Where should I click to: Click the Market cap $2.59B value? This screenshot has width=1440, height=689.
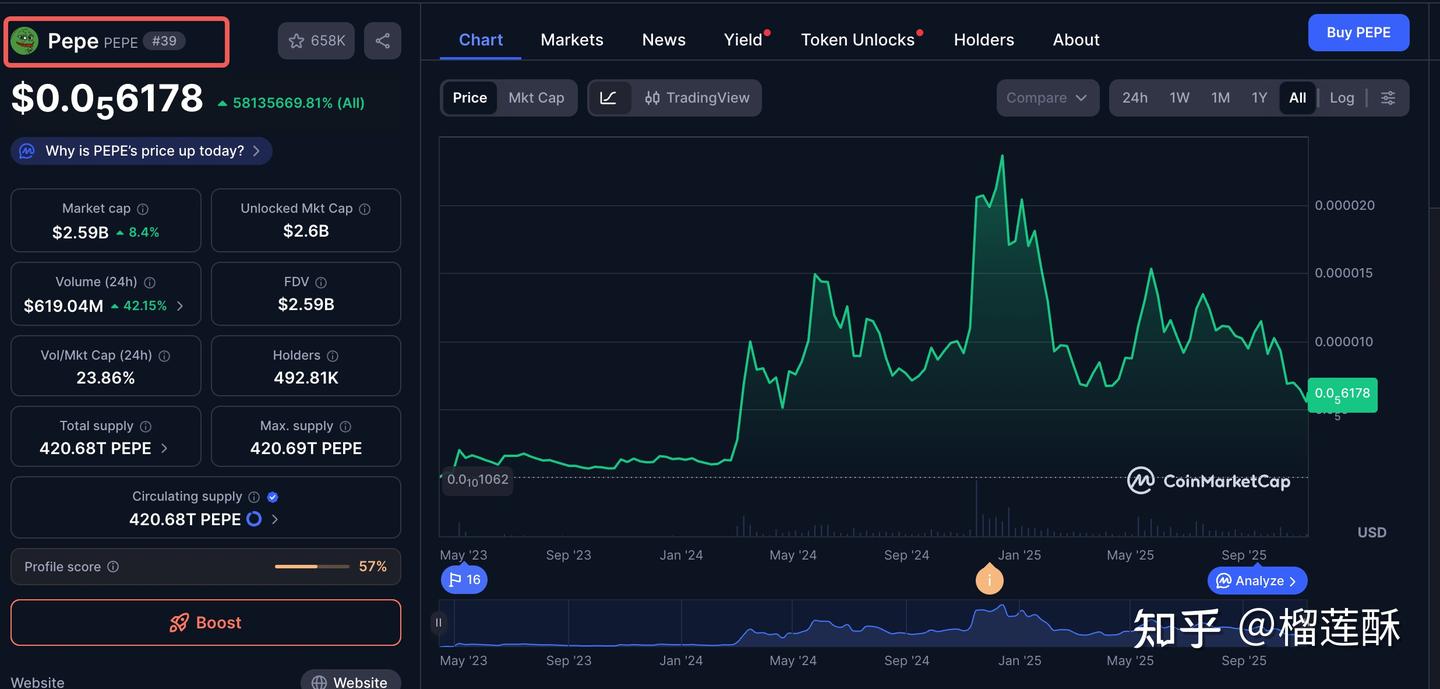pos(80,232)
